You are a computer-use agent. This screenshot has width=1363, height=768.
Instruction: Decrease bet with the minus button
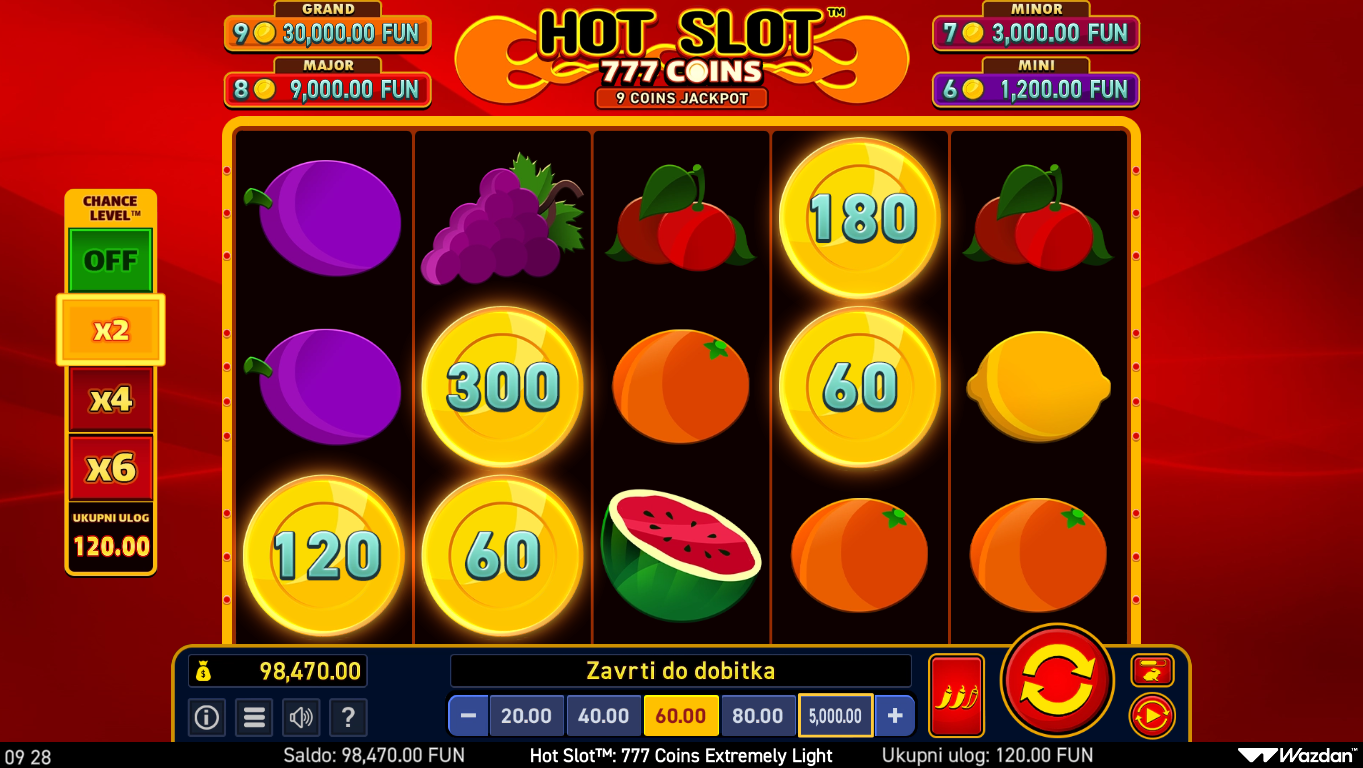(468, 716)
